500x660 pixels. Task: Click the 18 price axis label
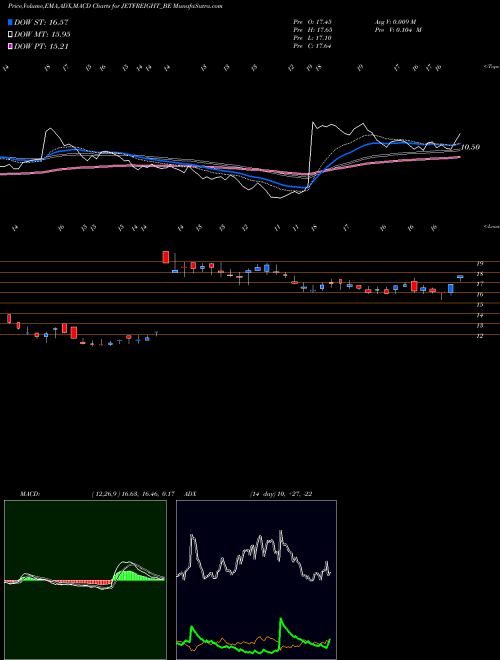point(479,274)
